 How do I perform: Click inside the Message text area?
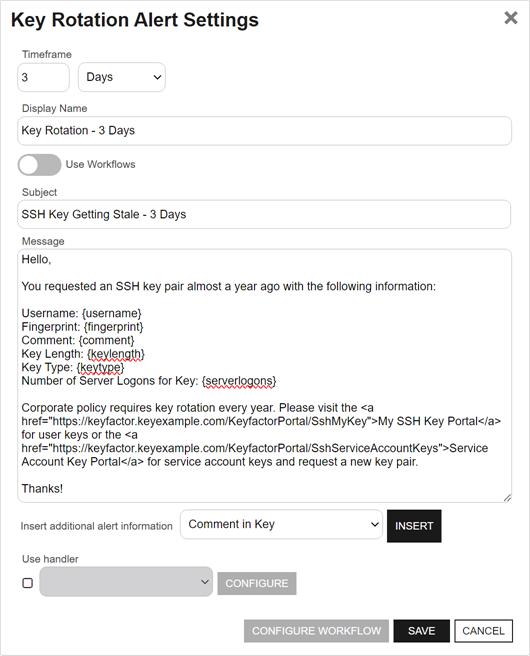[x=264, y=376]
